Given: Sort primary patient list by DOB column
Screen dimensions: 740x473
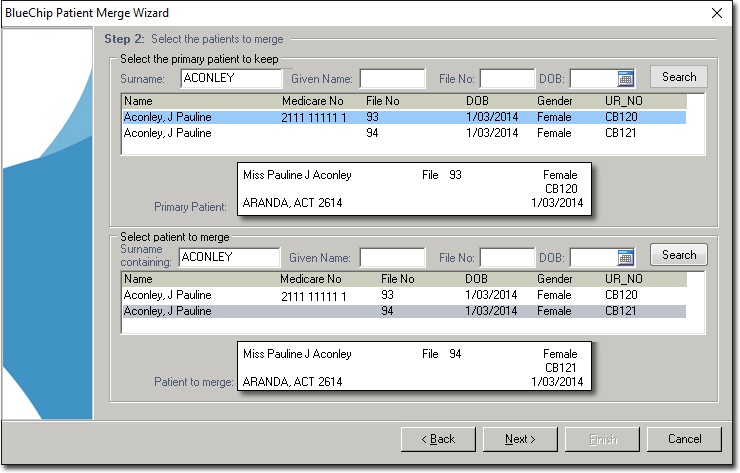Looking at the screenshot, I should pos(478,101).
